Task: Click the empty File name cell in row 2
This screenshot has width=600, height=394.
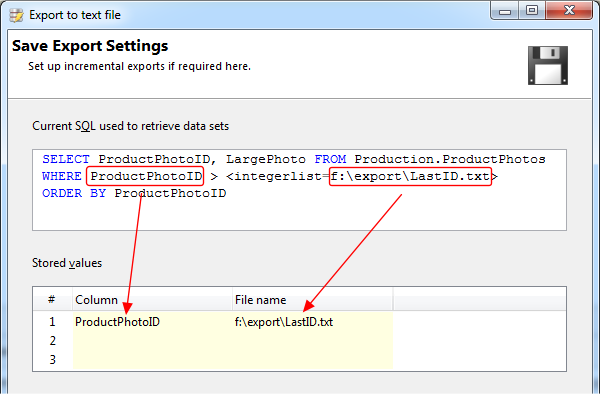Action: [313, 340]
